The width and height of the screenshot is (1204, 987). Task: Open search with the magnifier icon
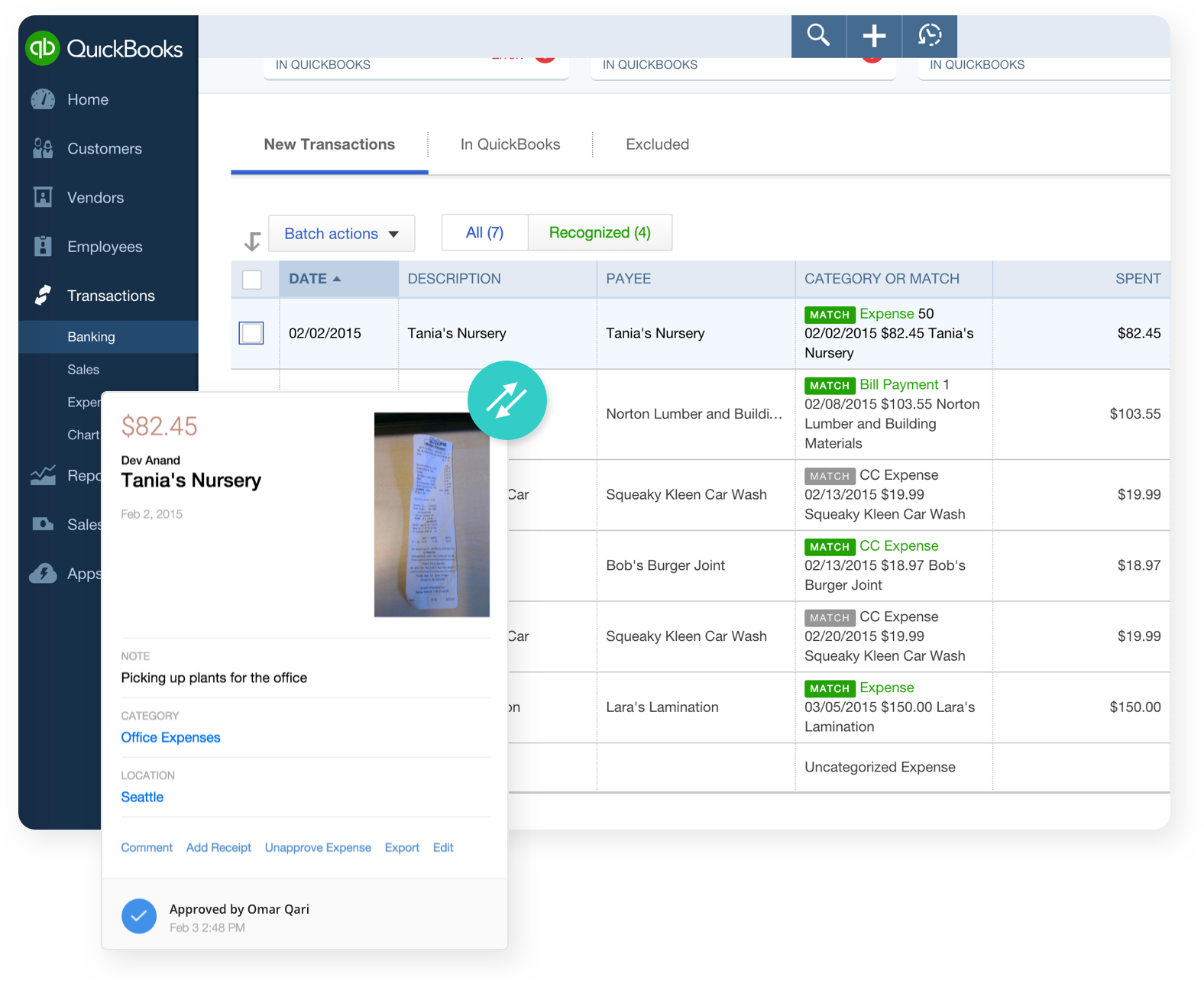pyautogui.click(x=818, y=36)
